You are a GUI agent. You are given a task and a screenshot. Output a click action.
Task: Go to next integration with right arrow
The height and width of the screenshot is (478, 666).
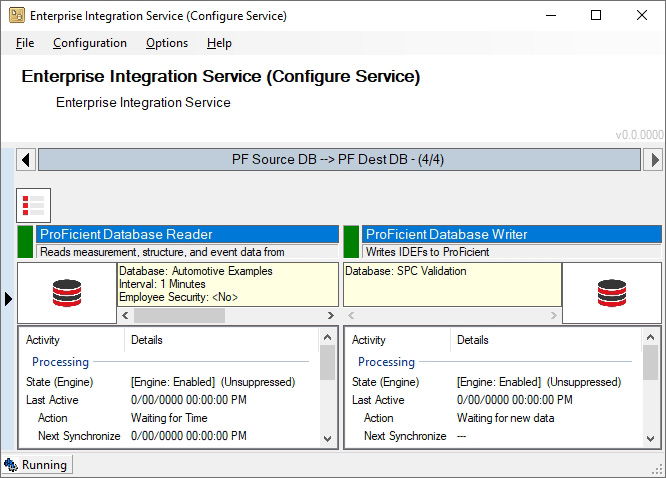pos(652,160)
